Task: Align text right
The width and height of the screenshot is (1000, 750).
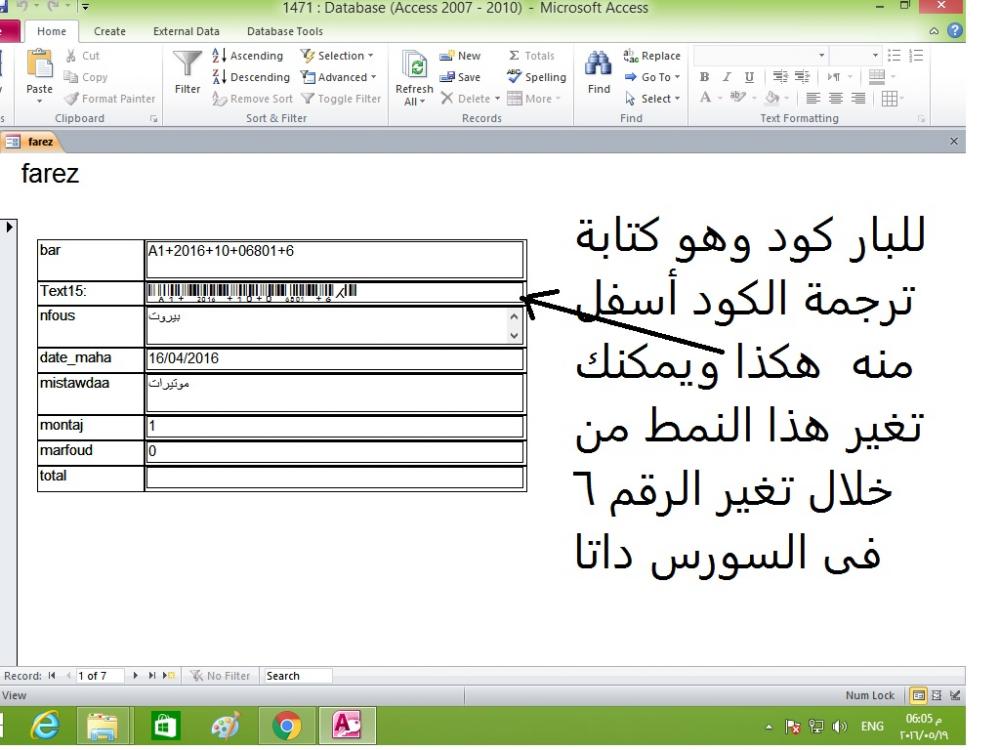Action: tap(858, 98)
